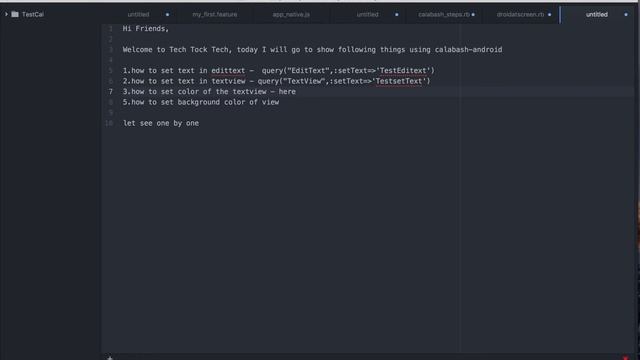The width and height of the screenshot is (640, 360).
Task: Click line number 10 in the gutter
Action: point(109,123)
